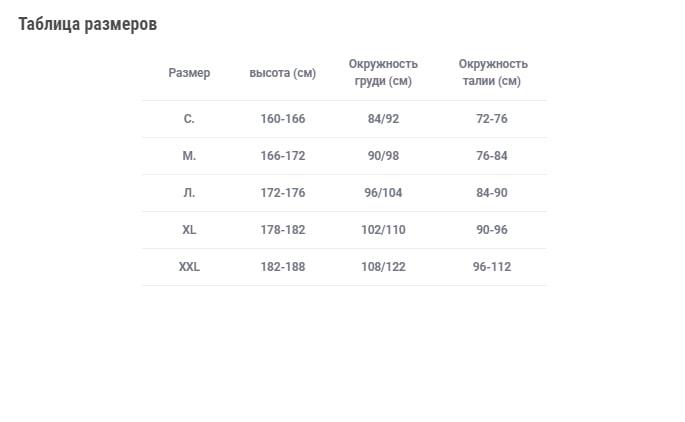Select the 166-172 height value
The height and width of the screenshot is (422, 685).
tap(283, 156)
